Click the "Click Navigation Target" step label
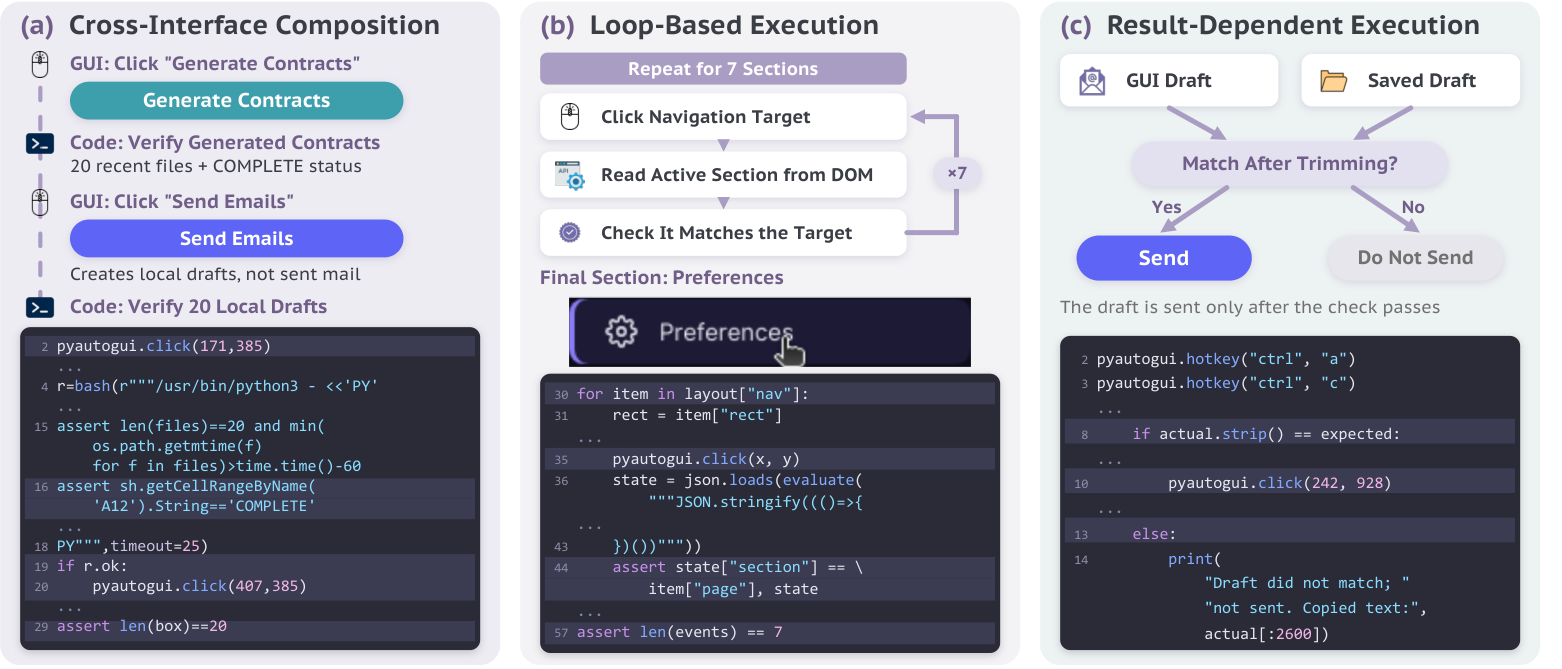The height and width of the screenshot is (669, 1562). click(x=706, y=117)
